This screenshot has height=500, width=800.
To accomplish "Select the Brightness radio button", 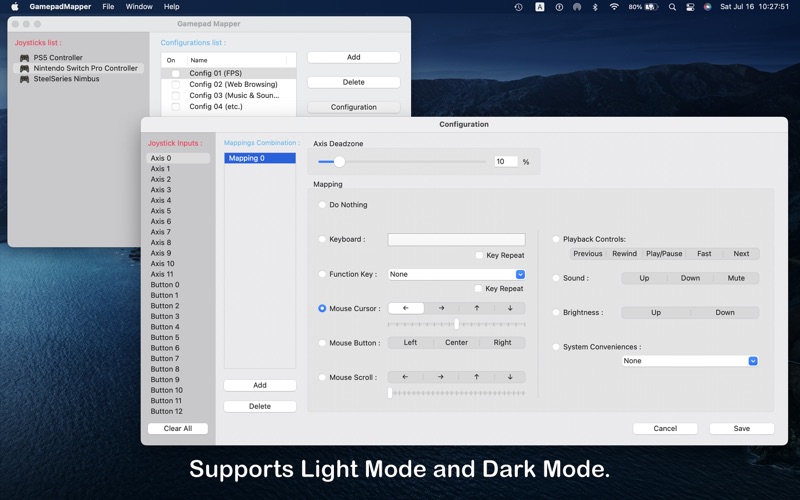I will point(556,312).
